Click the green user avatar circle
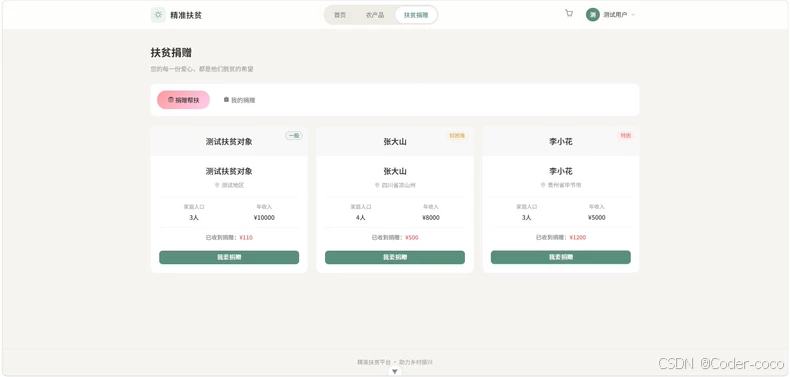The width and height of the screenshot is (790, 377). [x=592, y=15]
